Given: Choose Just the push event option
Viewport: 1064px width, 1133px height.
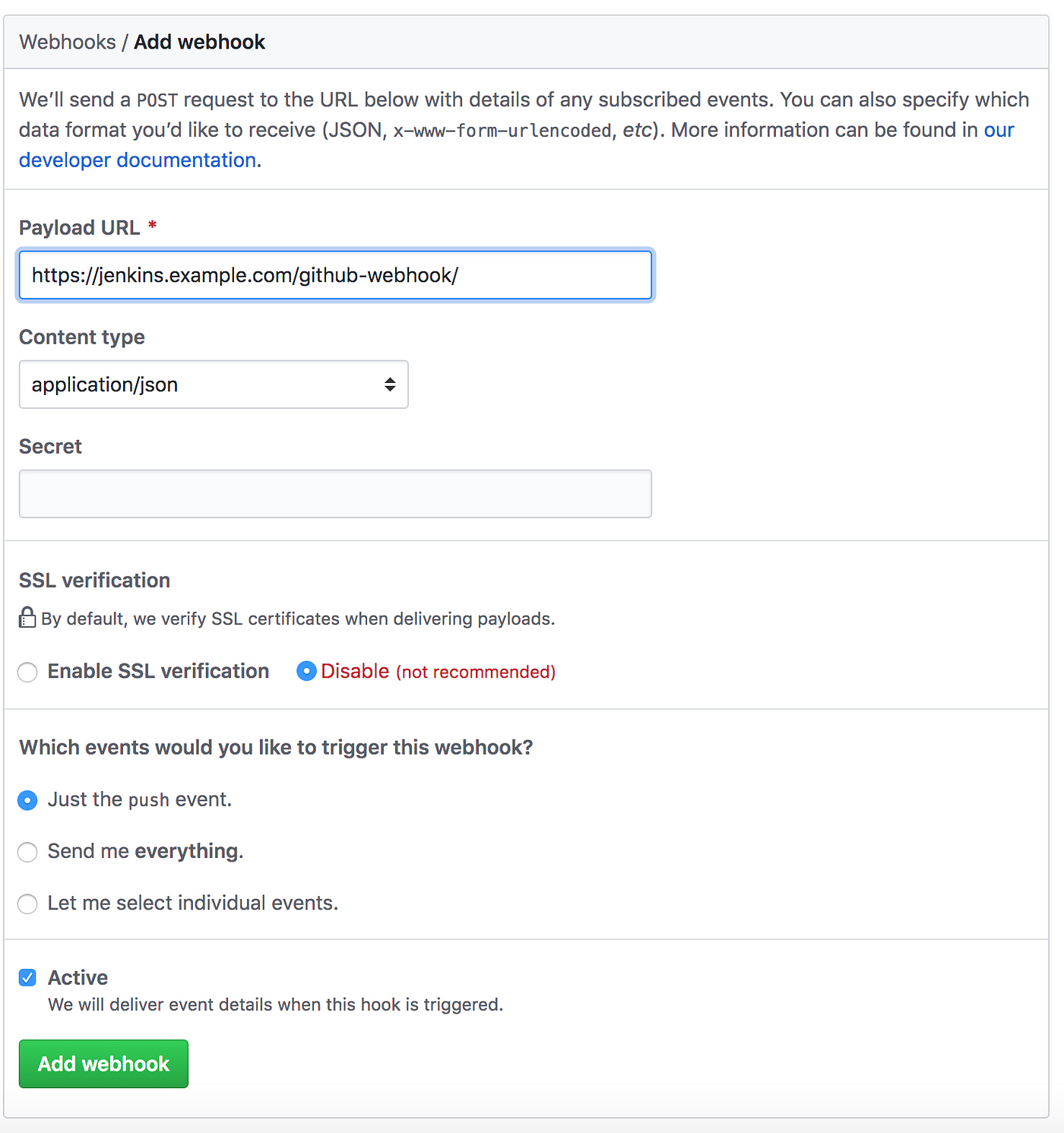Looking at the screenshot, I should click(x=27, y=800).
